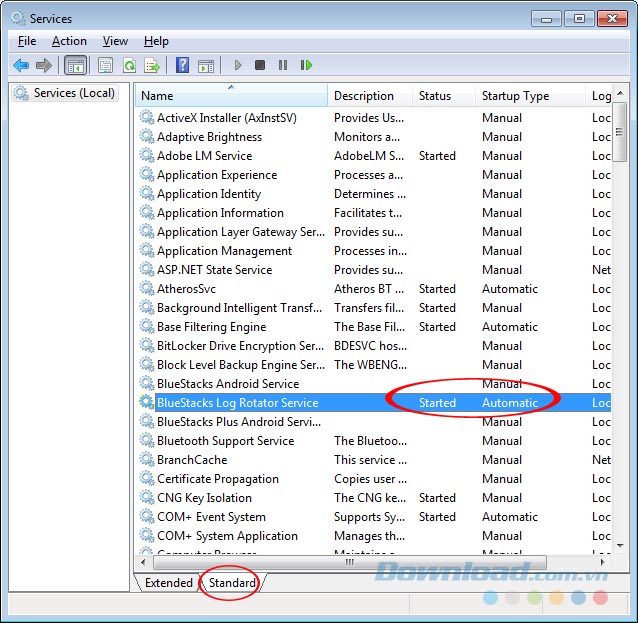Open the View menu
The height and width of the screenshot is (623, 638).
115,41
